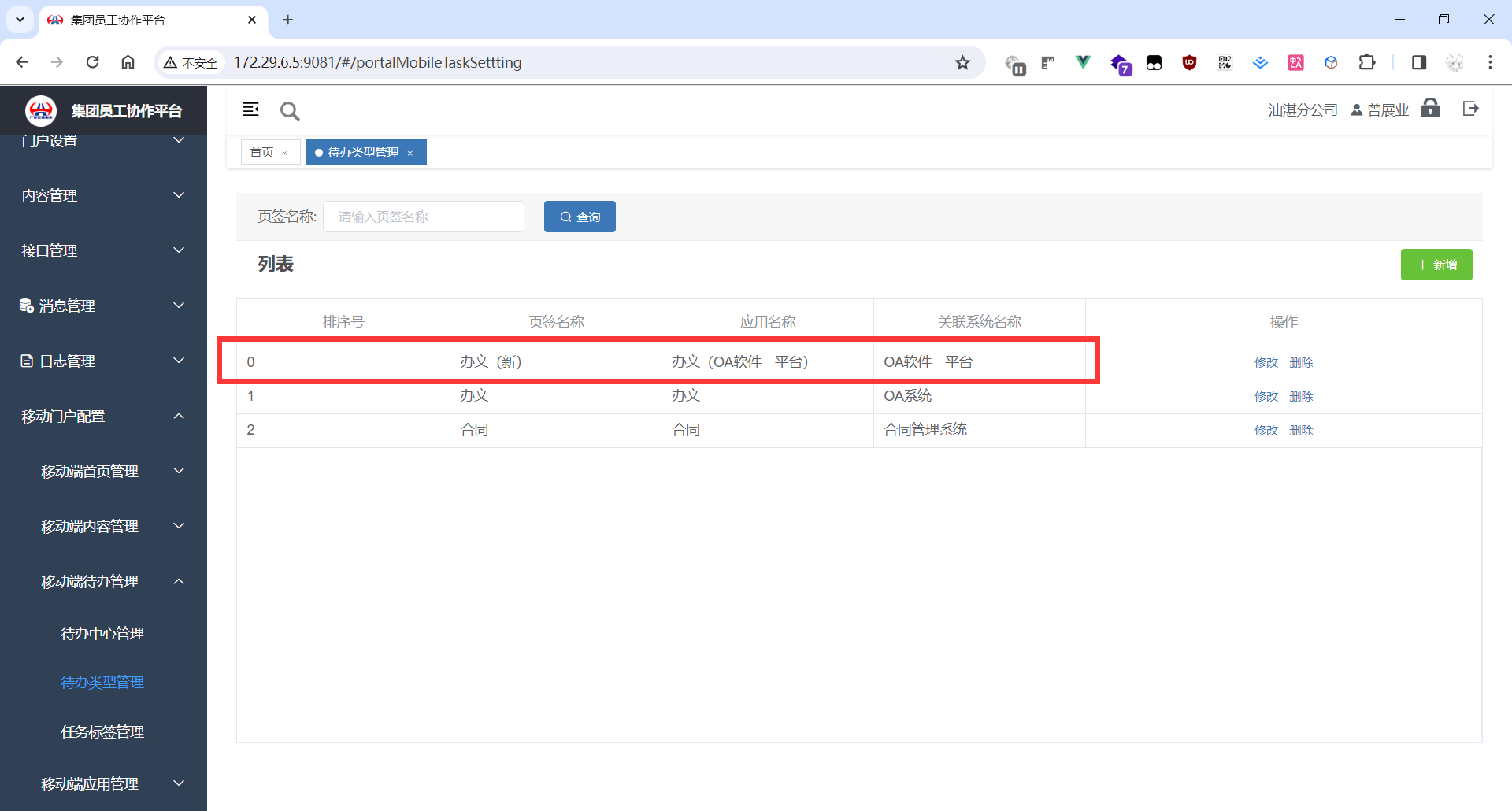Open the blue cube extension icon
This screenshot has width=1512, height=811.
[x=1331, y=62]
